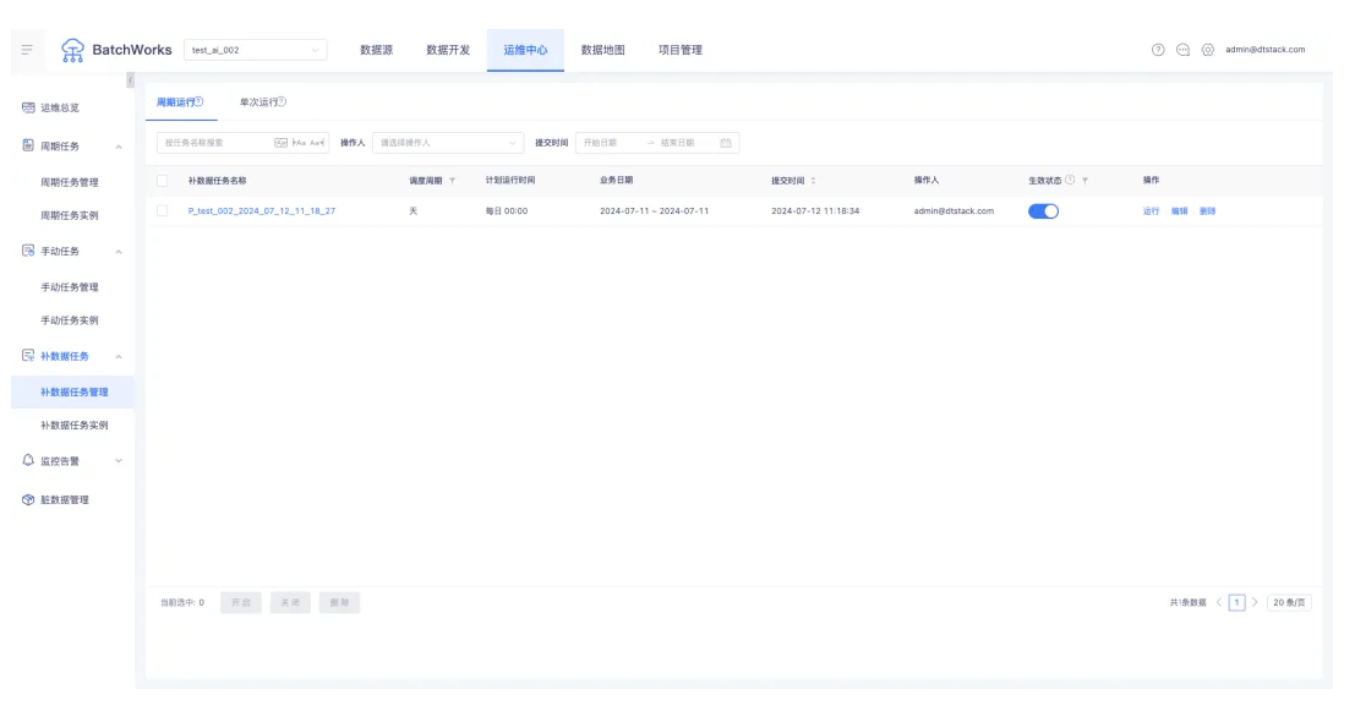
Task: Collapse the 补数据任务 group chevron
Action: click(118, 357)
